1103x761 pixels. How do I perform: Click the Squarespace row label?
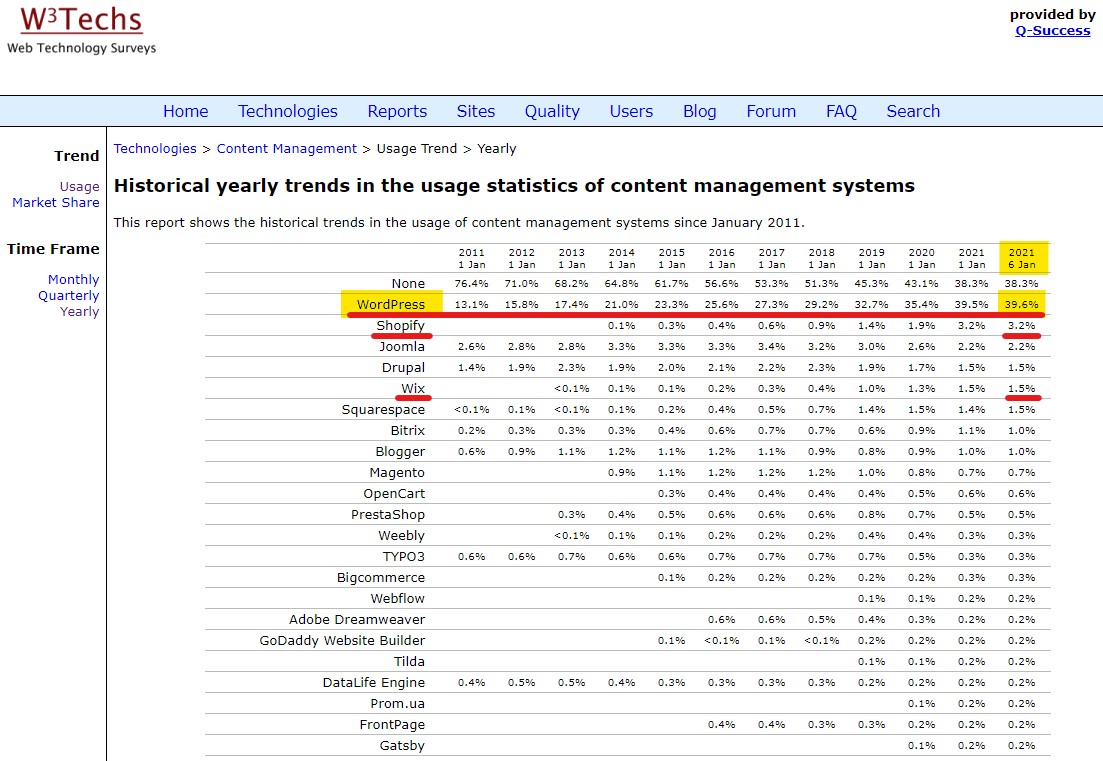[x=383, y=409]
